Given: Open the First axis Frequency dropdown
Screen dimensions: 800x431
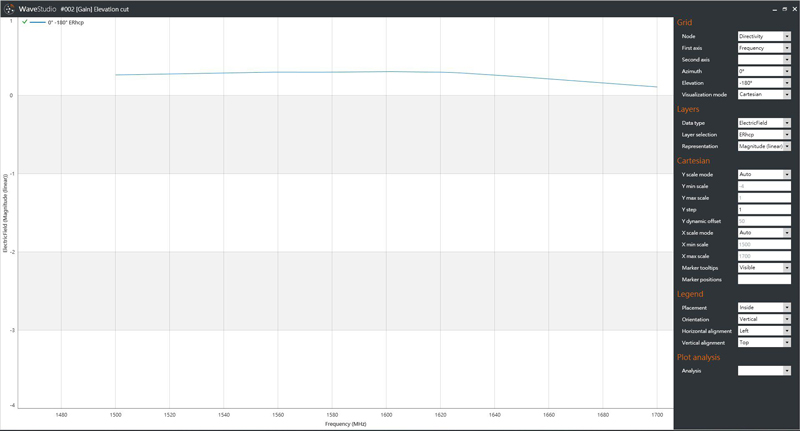Looking at the screenshot, I should pos(764,48).
